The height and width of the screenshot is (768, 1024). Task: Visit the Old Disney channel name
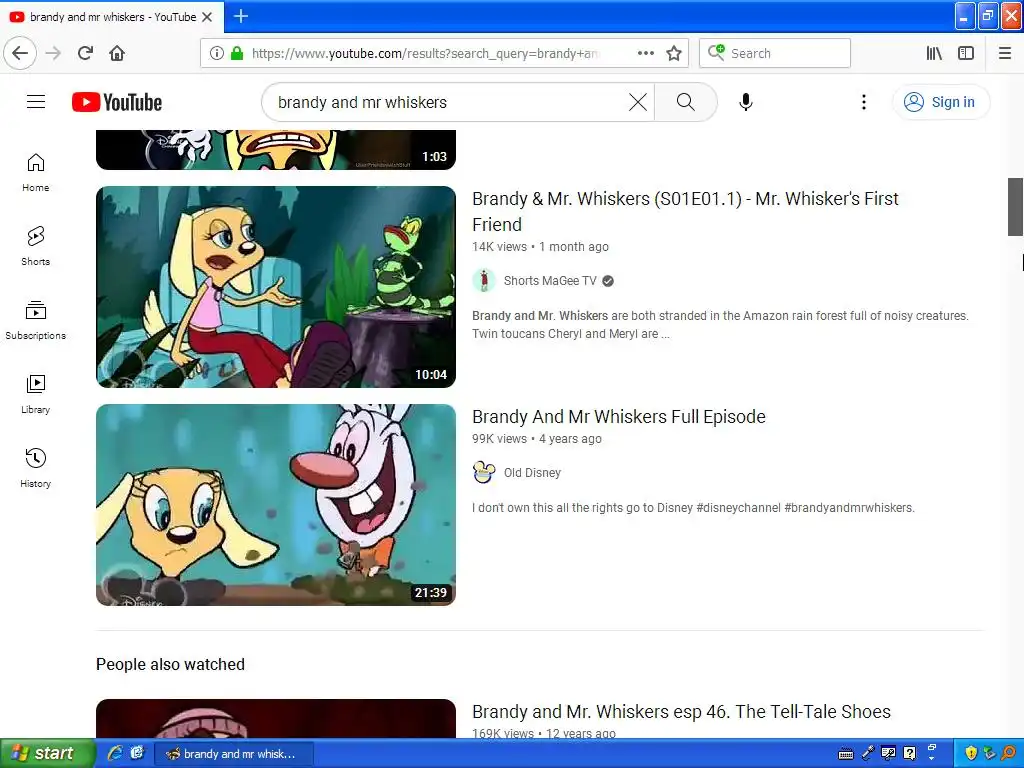532,473
